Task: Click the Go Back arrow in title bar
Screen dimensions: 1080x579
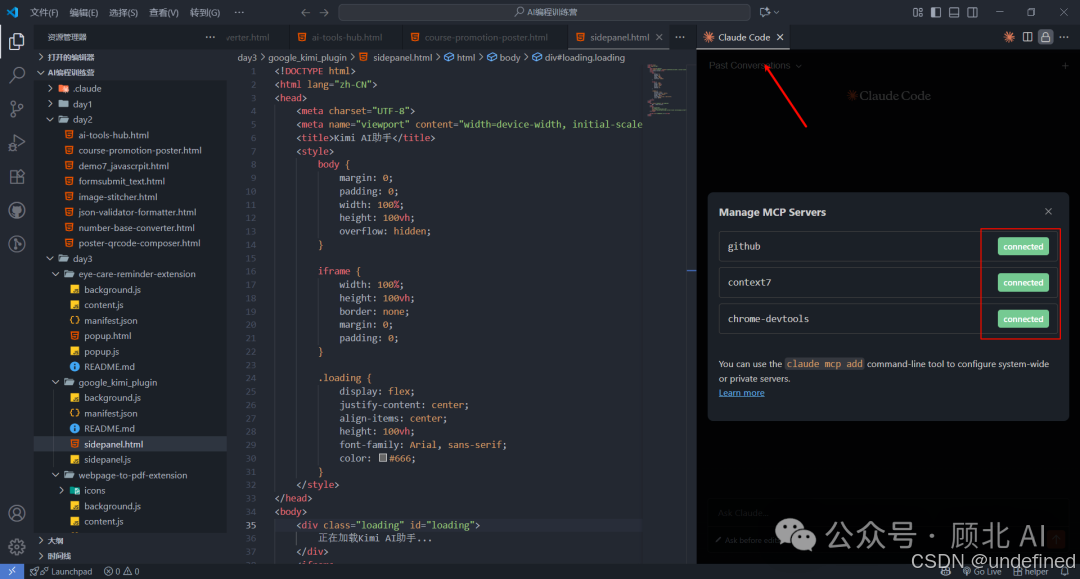Action: (305, 12)
